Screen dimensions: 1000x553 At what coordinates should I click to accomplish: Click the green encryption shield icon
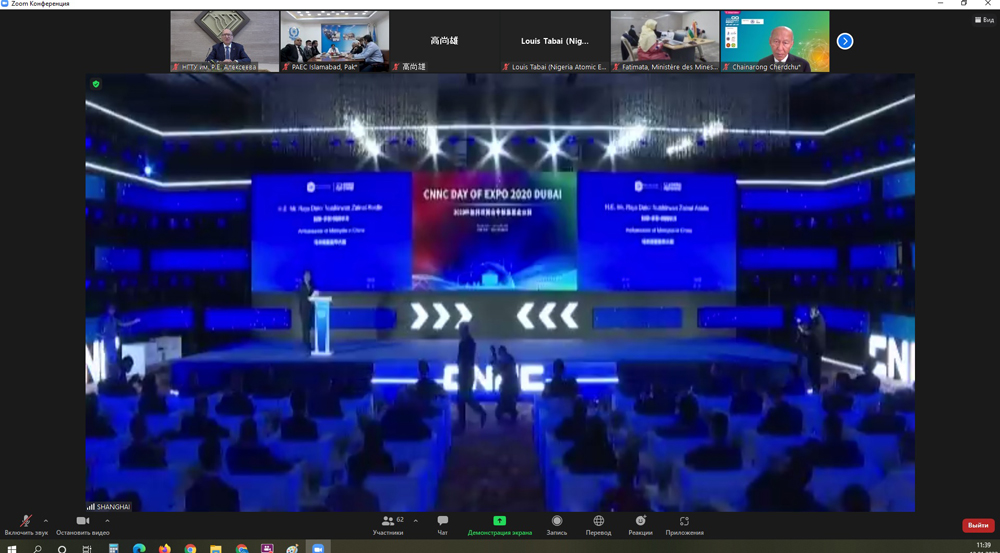96,84
